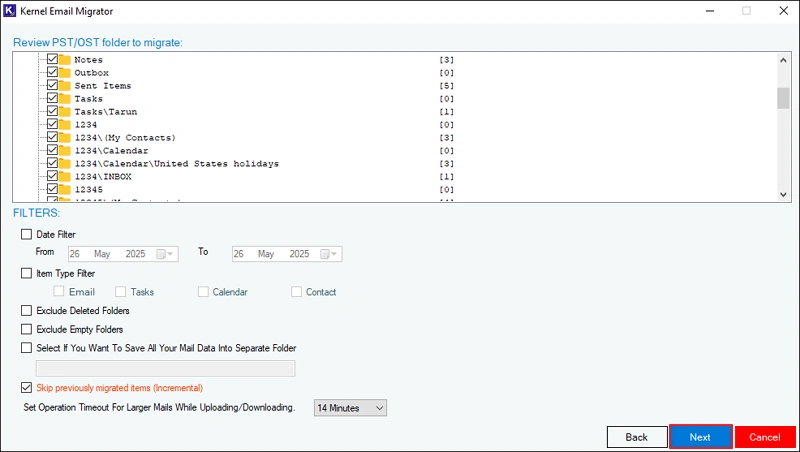
Task: Uncheck the Tasks folder checkbox
Action: 52,98
